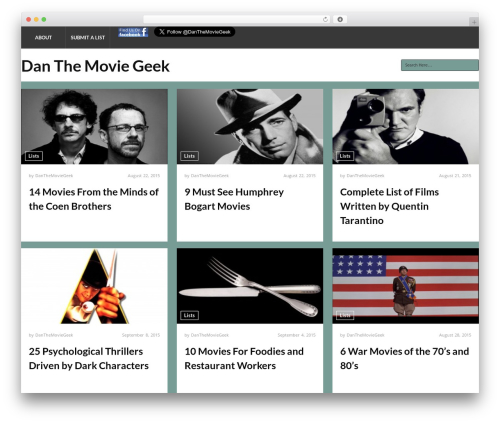Open the Quentin Tarantino photo thumbnail

pyautogui.click(x=406, y=126)
